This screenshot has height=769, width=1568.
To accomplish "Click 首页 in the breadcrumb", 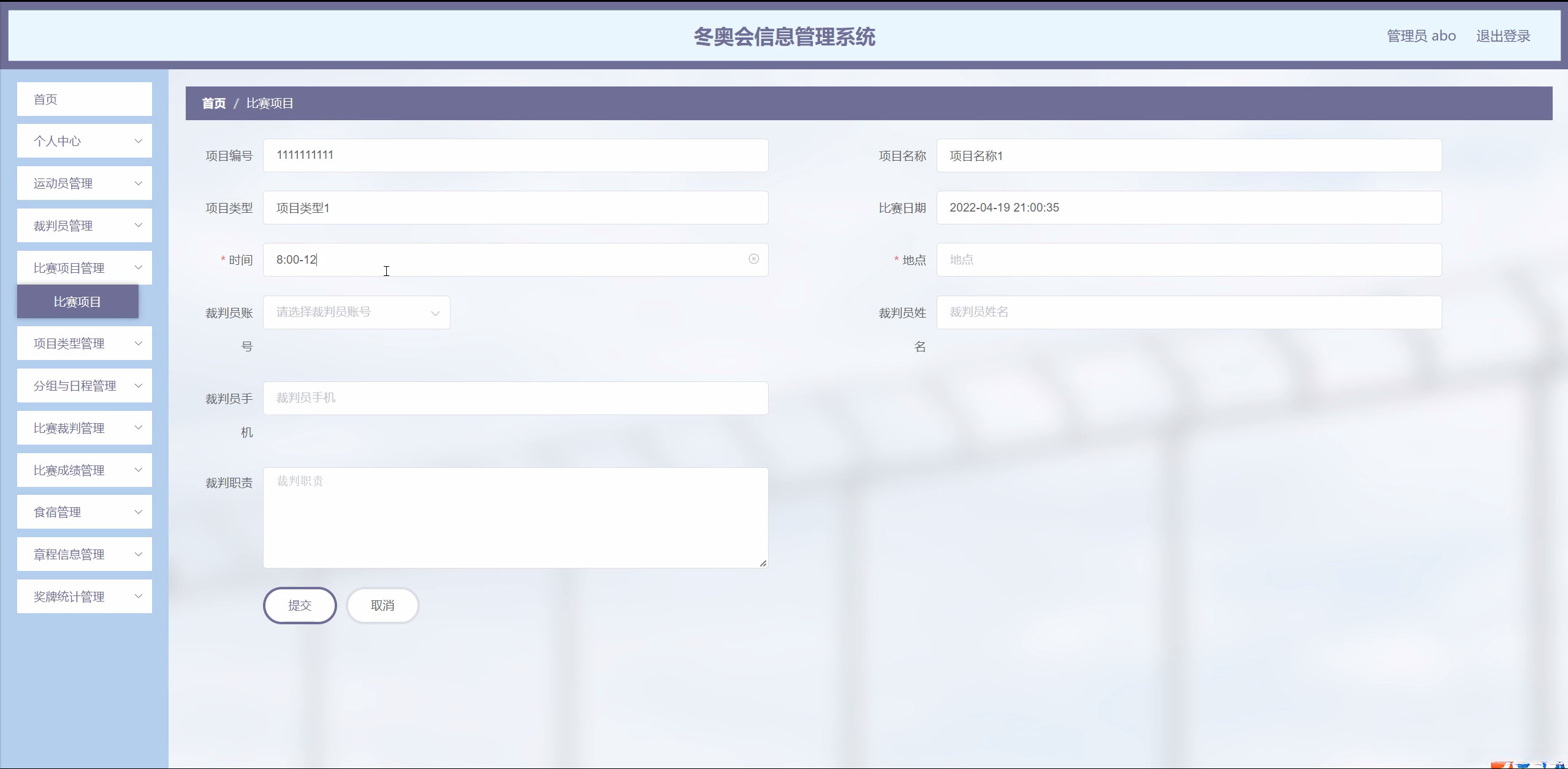I will point(214,103).
